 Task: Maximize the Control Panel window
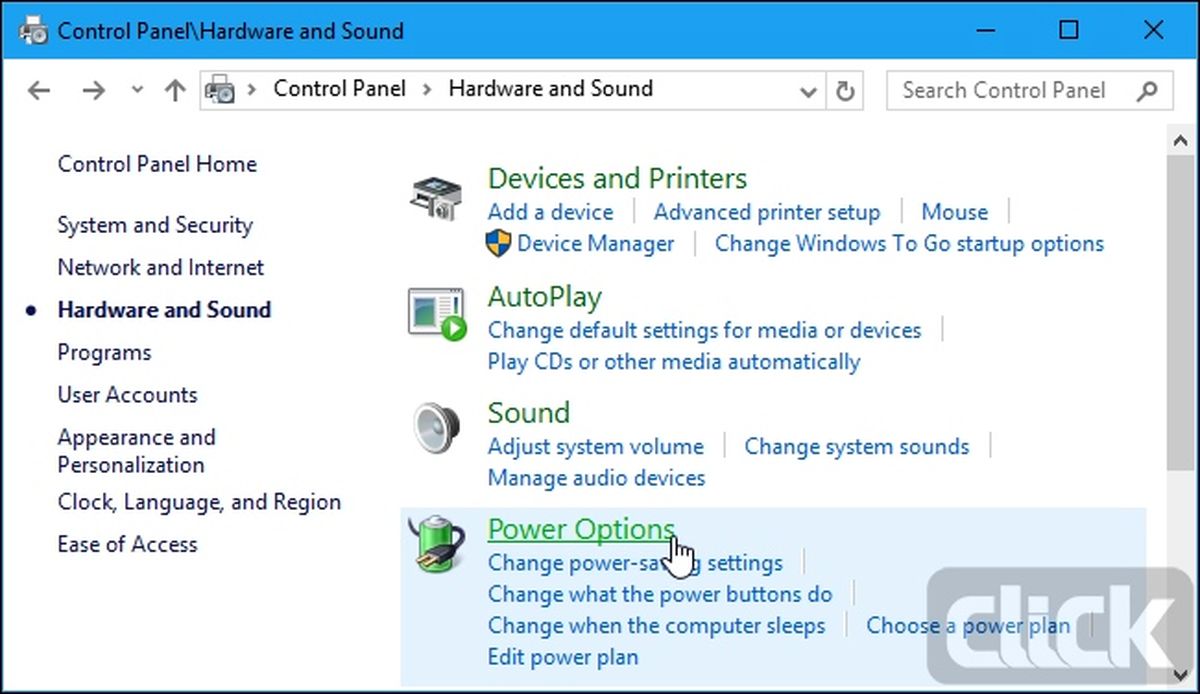1069,31
